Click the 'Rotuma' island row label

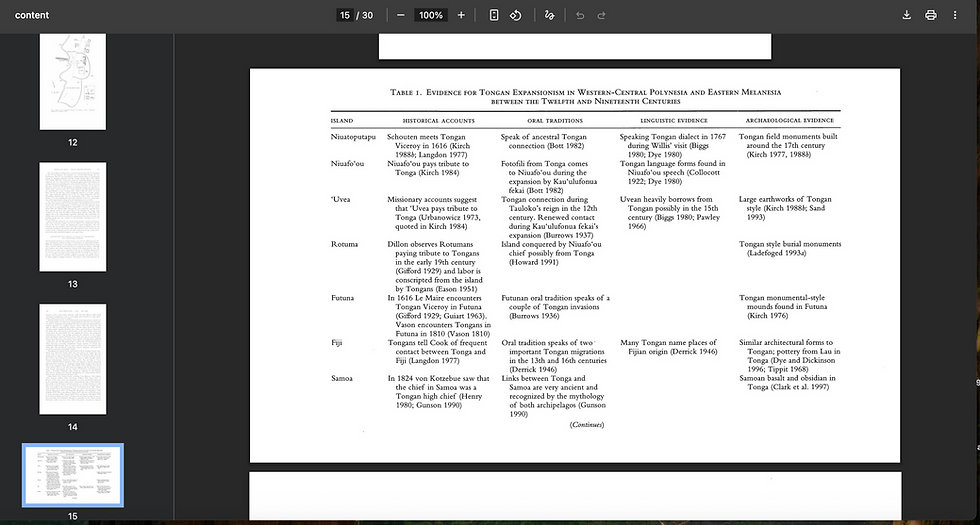click(344, 244)
